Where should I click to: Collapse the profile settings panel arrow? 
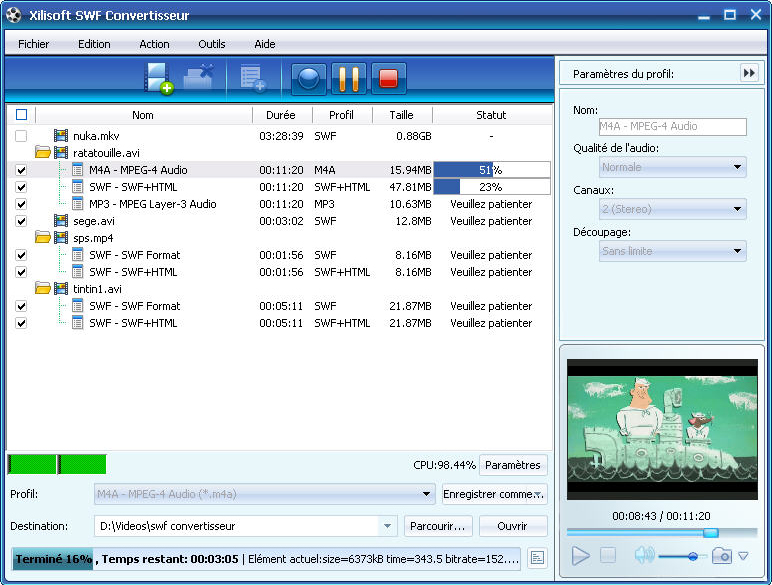point(749,73)
